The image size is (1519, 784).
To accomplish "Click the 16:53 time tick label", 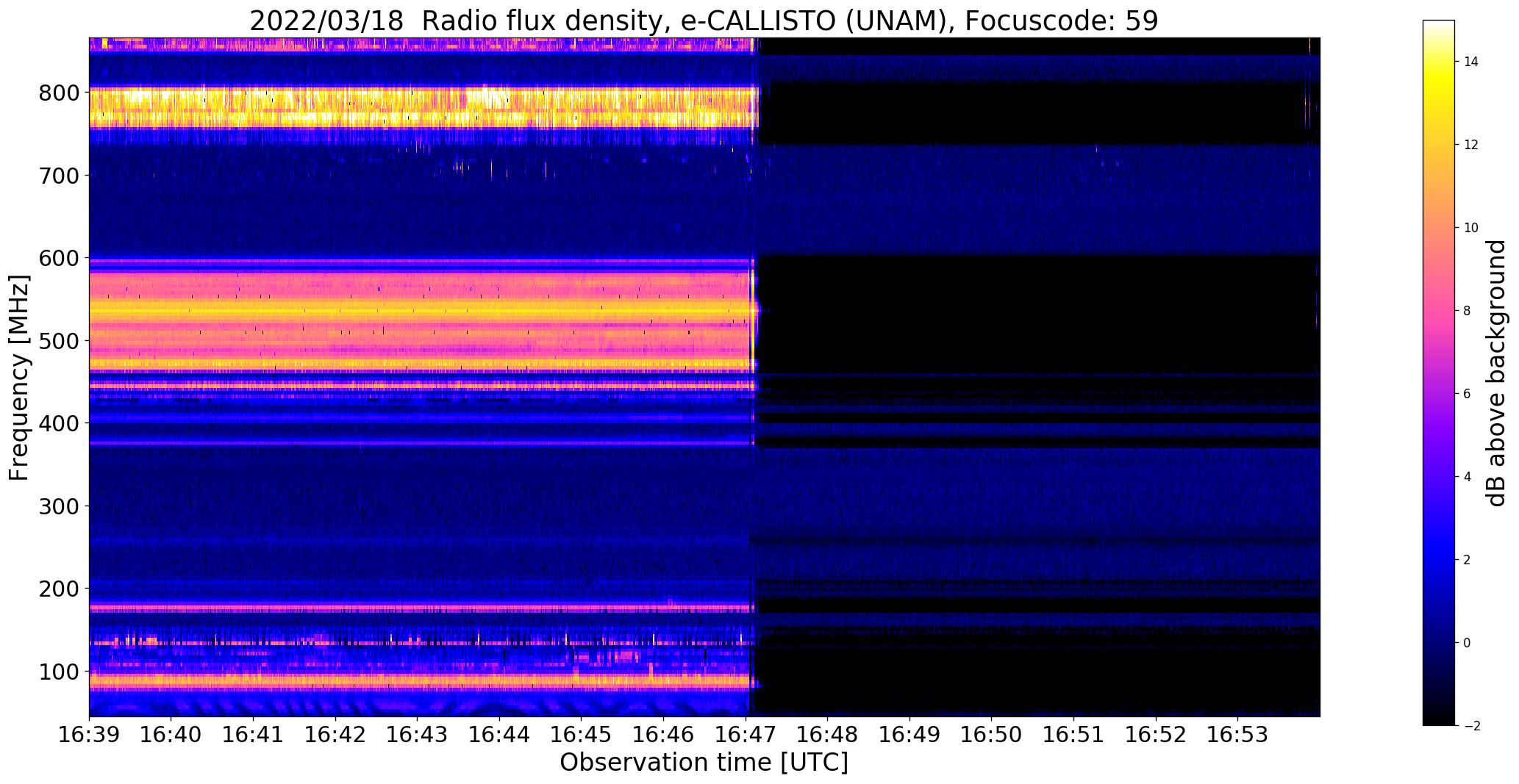I will pos(1237,736).
